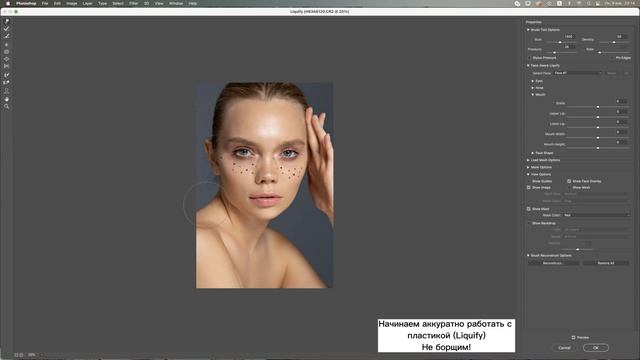Image resolution: width=640 pixels, height=360 pixels.
Task: Open the Filter menu
Action: 133,3
